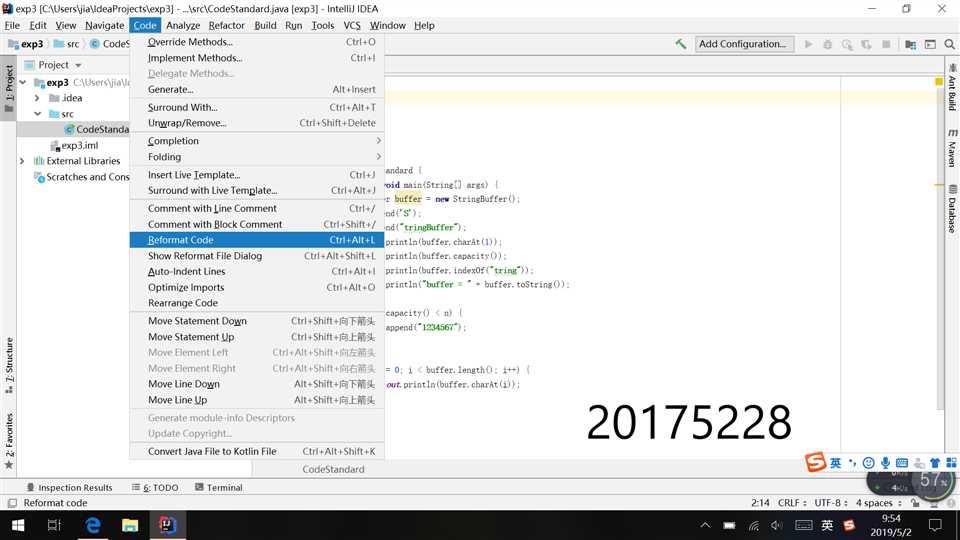Click the Add Configuration... button

tap(744, 44)
